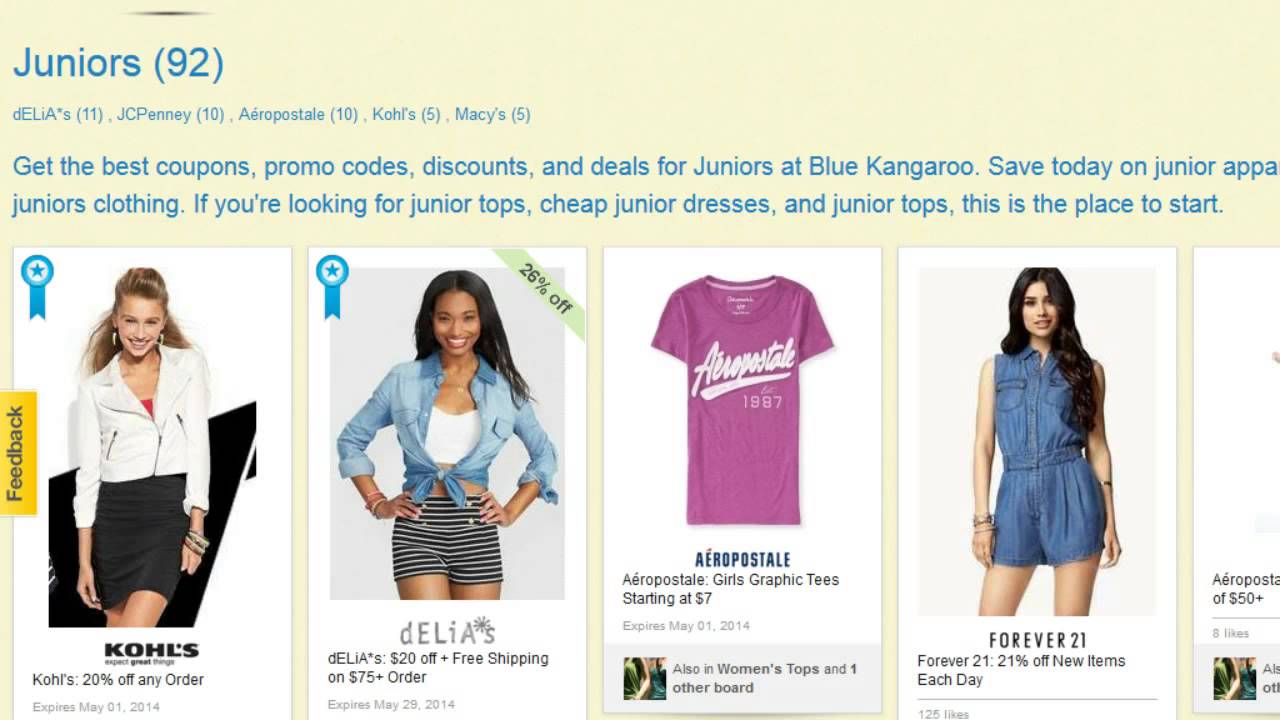1280x720 pixels.
Task: Open the yellow Feedback side tab
Action: [18, 453]
